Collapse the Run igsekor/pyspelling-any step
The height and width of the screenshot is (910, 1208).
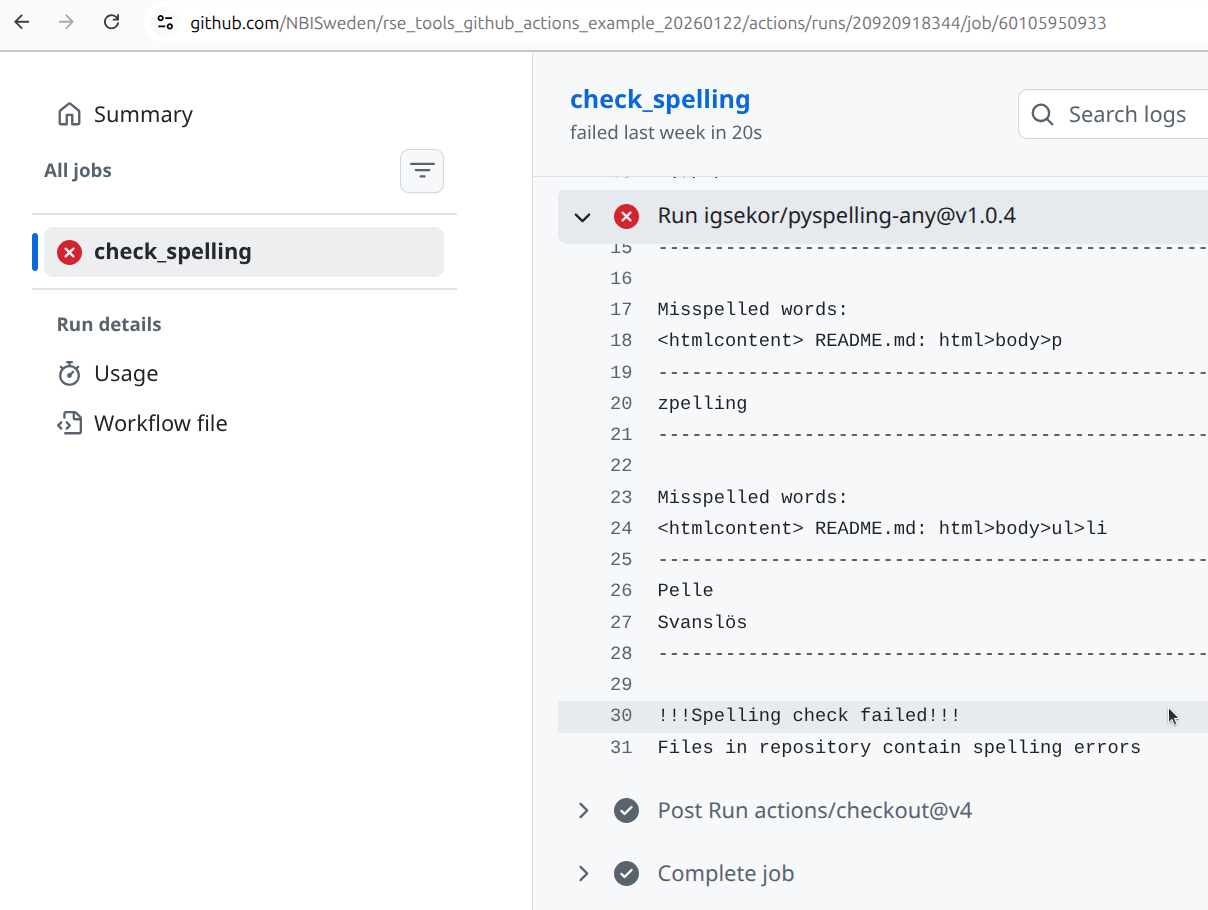(582, 216)
